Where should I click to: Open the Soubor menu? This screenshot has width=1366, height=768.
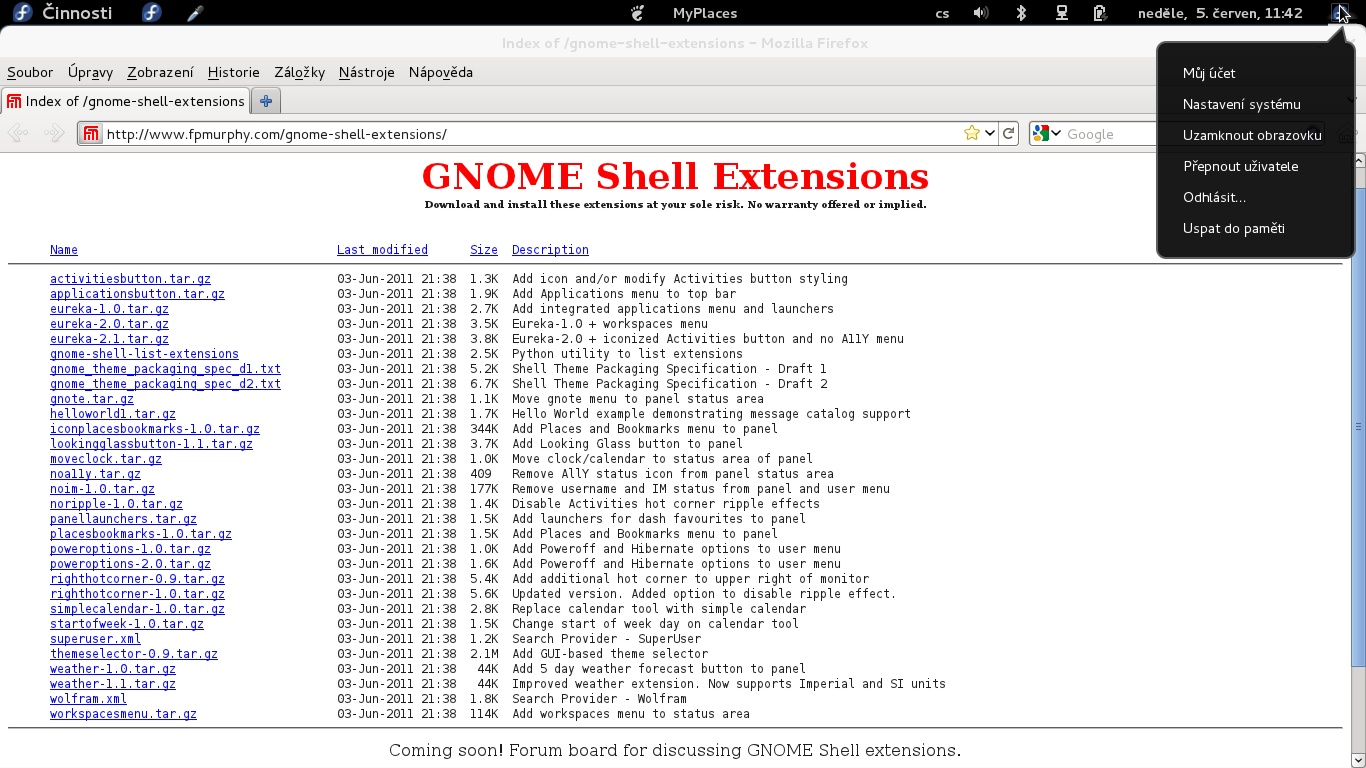pos(30,72)
